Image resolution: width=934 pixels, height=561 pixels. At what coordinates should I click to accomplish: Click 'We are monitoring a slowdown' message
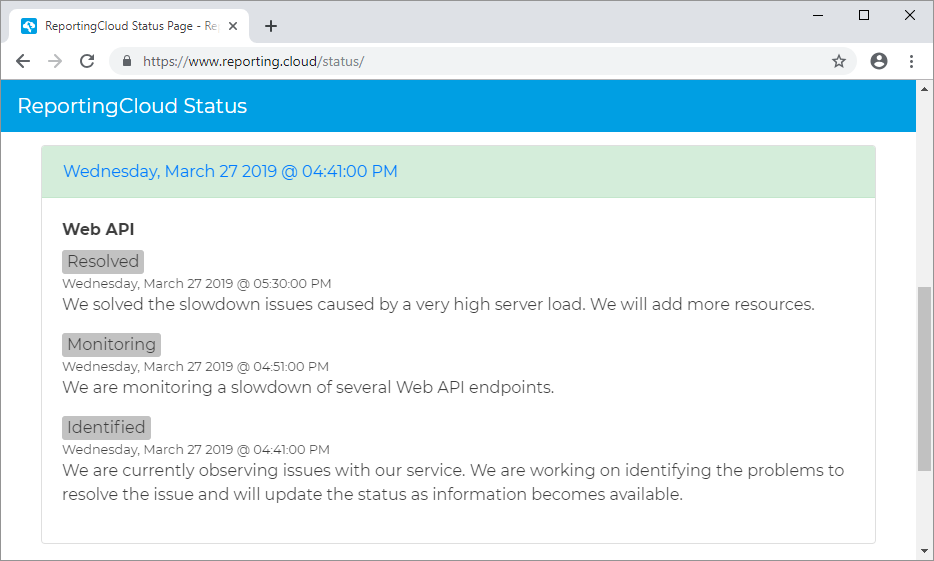[x=308, y=387]
